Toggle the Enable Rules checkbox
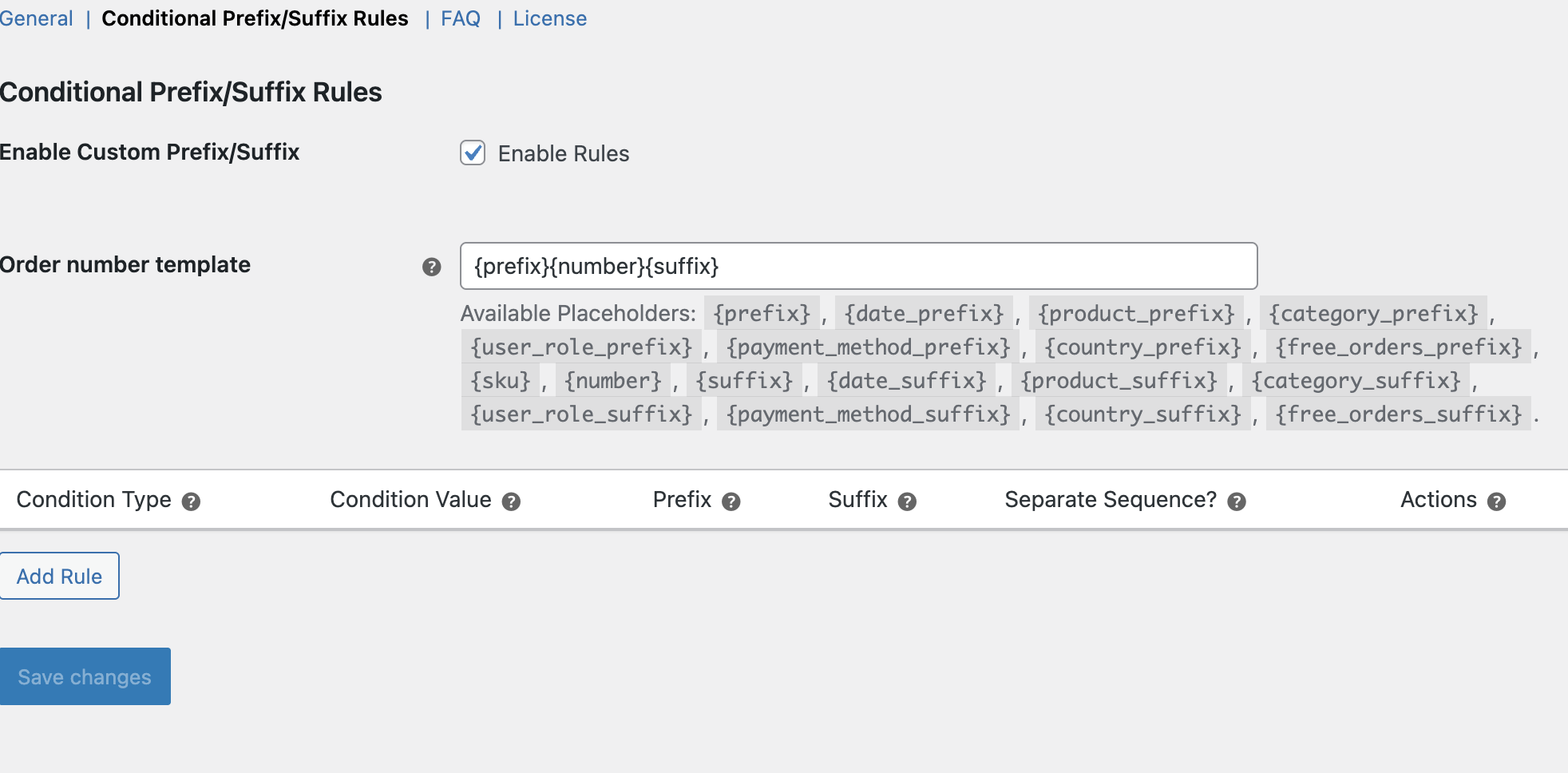 tap(473, 153)
